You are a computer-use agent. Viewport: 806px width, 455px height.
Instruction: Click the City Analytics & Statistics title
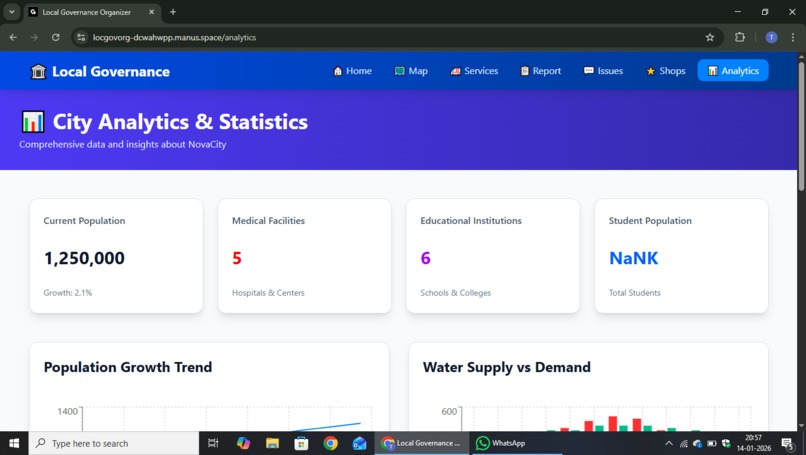(x=180, y=122)
